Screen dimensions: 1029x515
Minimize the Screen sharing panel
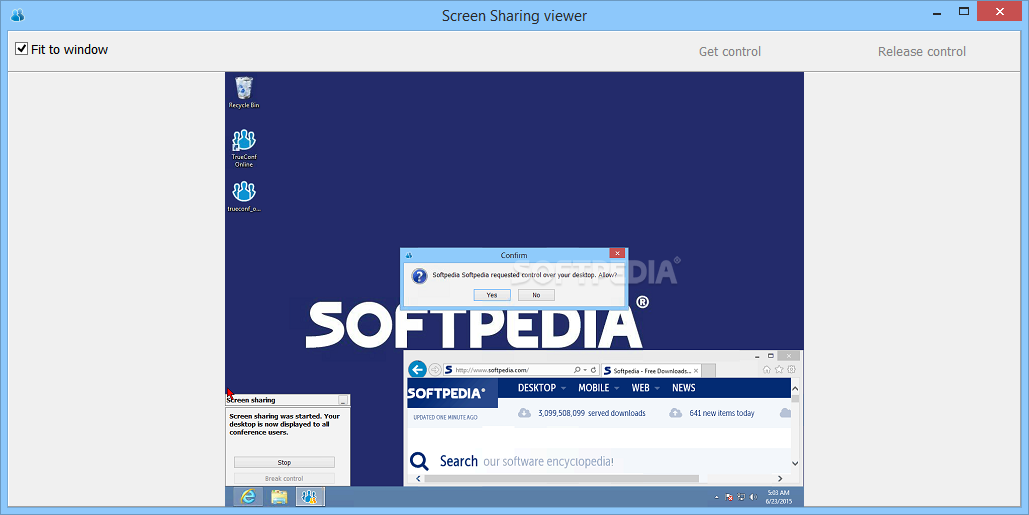[x=343, y=400]
